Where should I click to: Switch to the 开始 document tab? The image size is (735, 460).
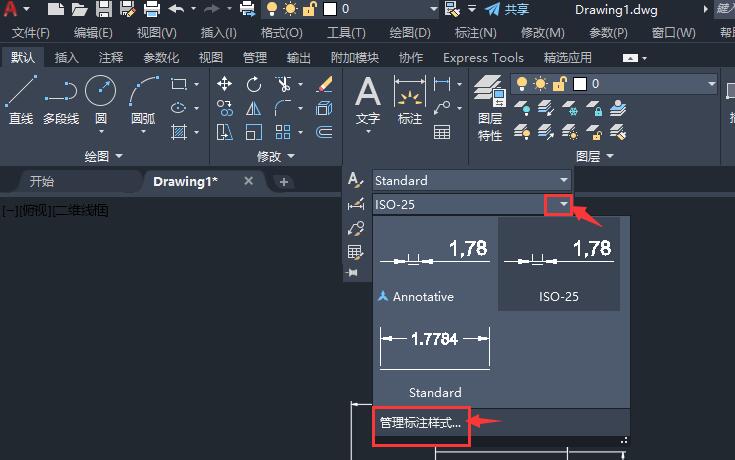click(x=42, y=181)
